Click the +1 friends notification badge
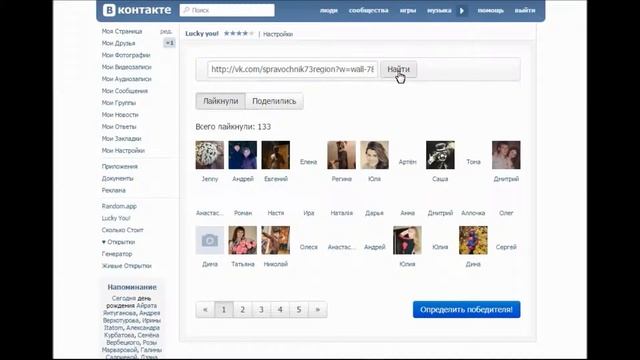This screenshot has height=360, width=640. point(169,43)
